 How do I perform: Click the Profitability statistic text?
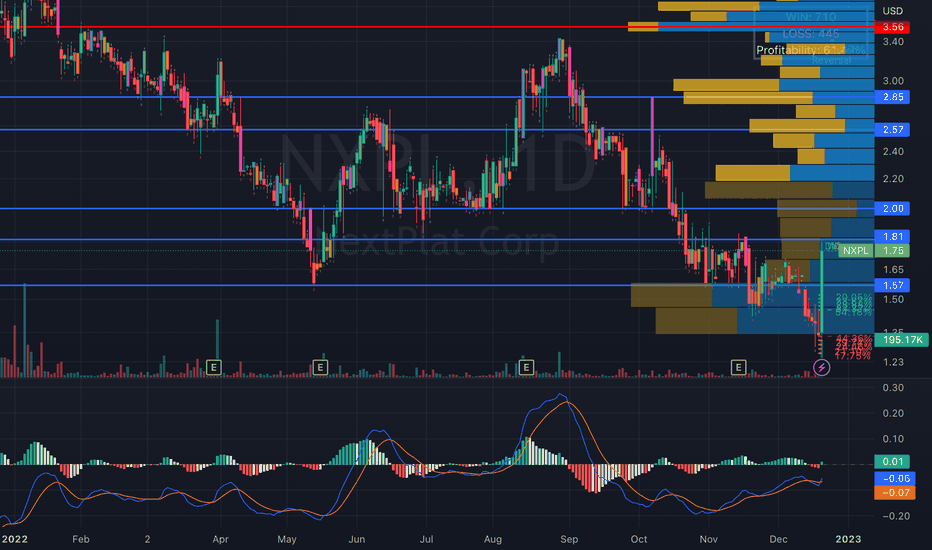[811, 51]
